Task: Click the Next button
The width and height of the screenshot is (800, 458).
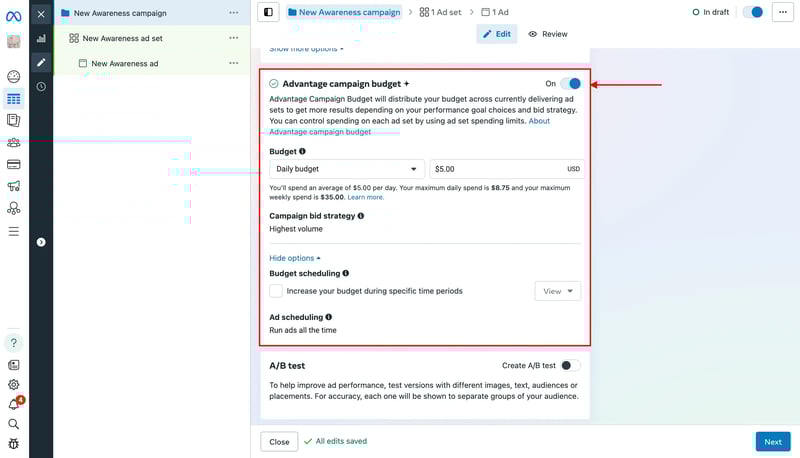Action: (773, 442)
